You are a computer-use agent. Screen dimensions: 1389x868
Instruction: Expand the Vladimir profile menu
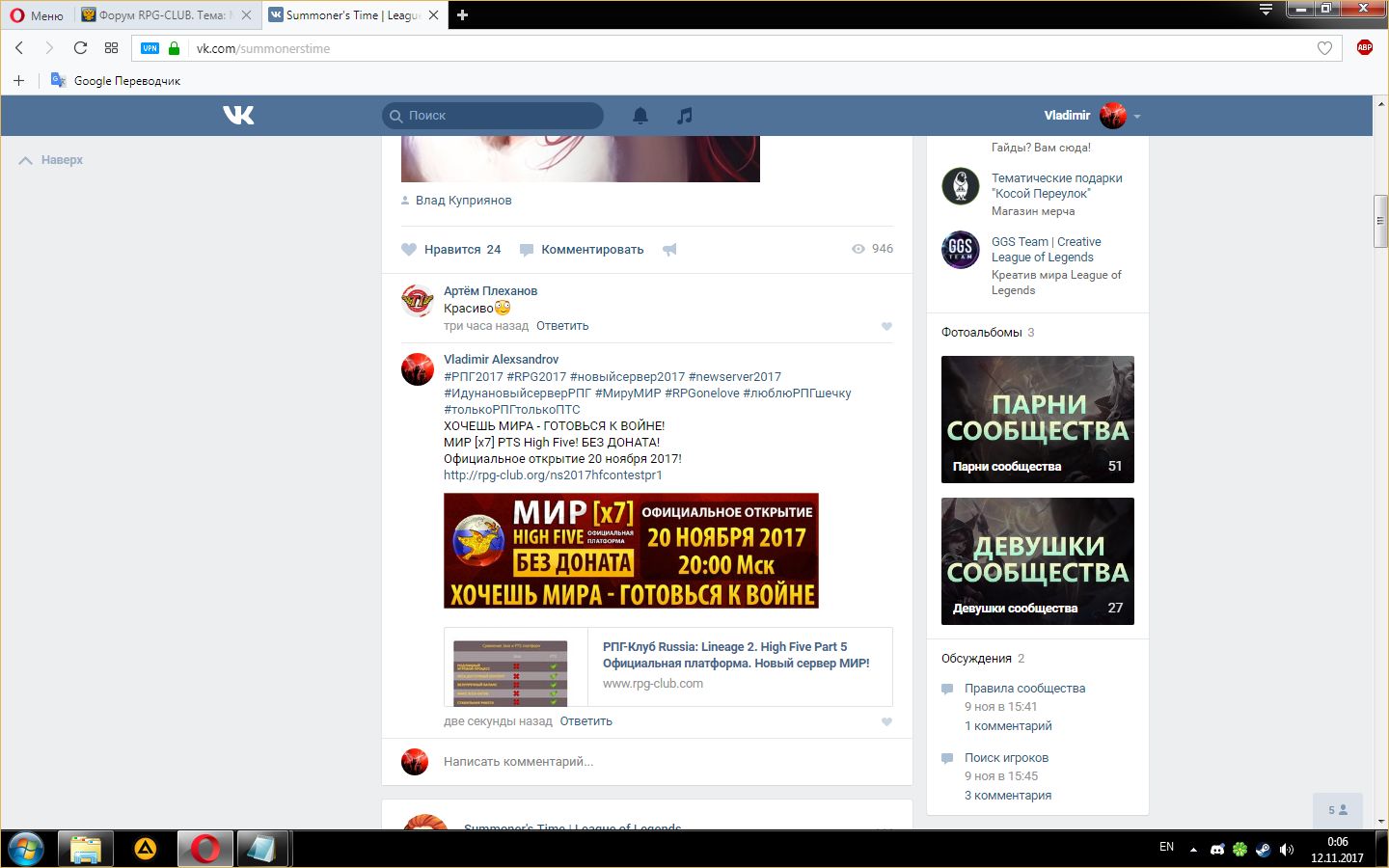(1093, 116)
